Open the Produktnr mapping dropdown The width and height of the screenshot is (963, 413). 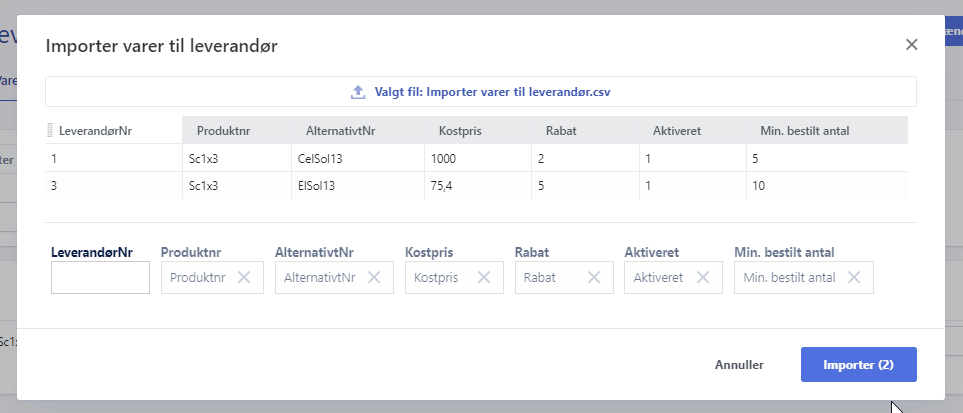[x=198, y=278]
